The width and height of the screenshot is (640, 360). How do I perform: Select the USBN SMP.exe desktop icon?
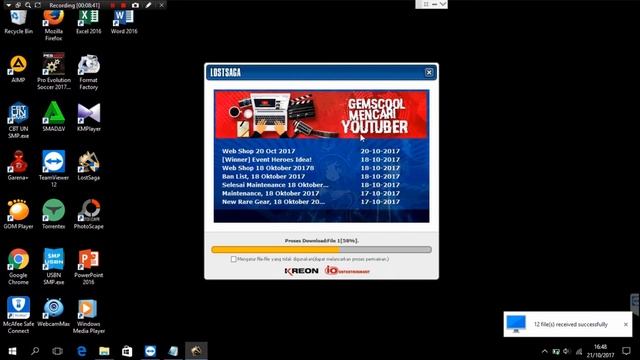tap(53, 267)
